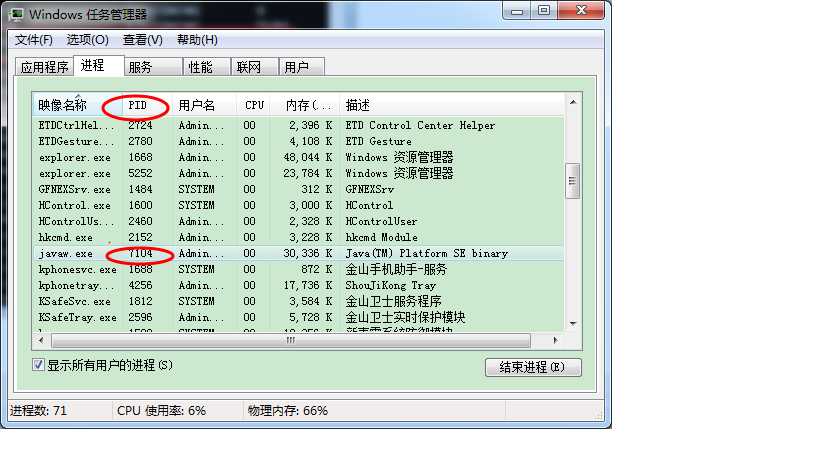Toggle 显示所有用户的进程 checkbox
This screenshot has height=460, width=819.
point(38,364)
